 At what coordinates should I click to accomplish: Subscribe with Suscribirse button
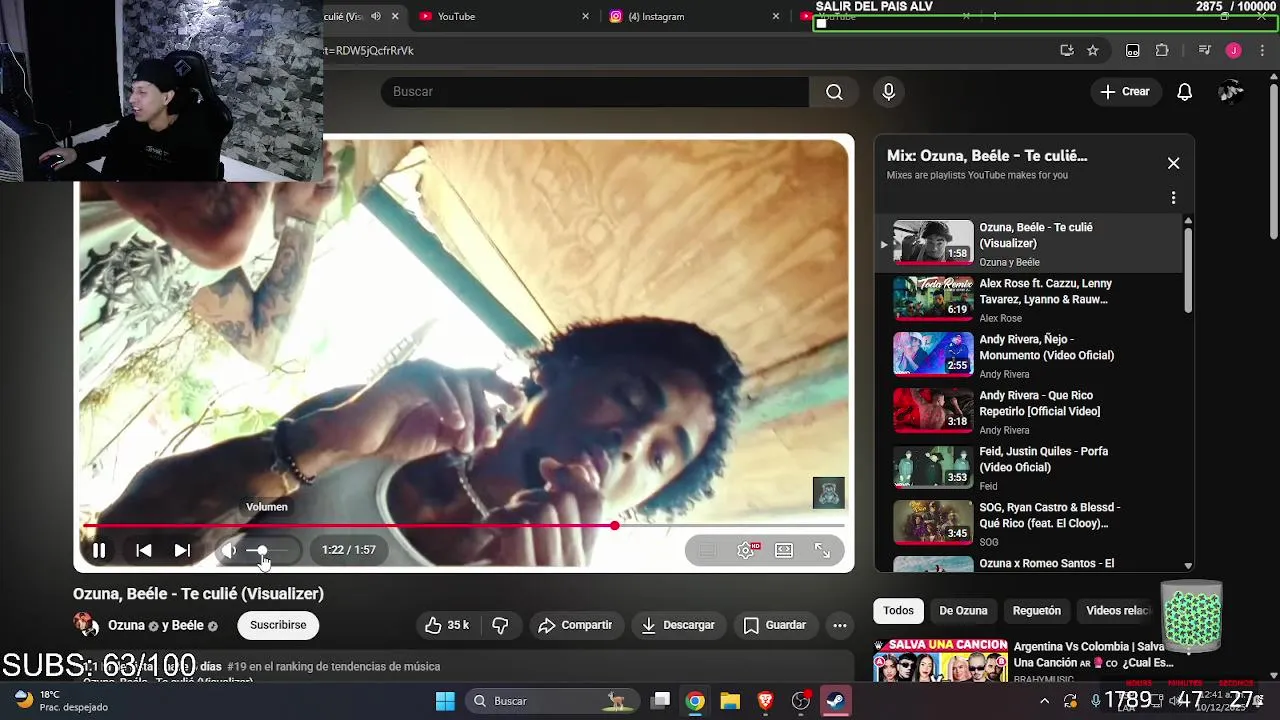(x=278, y=625)
